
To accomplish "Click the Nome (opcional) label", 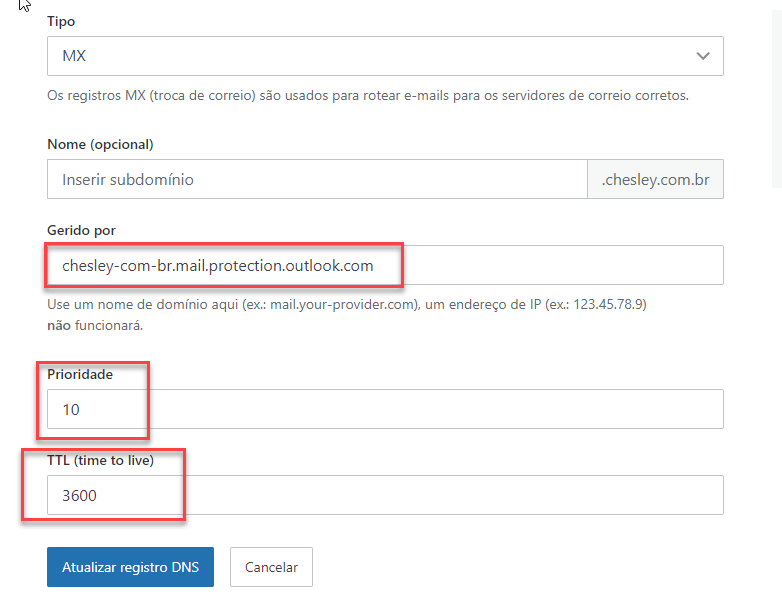I will point(100,144).
